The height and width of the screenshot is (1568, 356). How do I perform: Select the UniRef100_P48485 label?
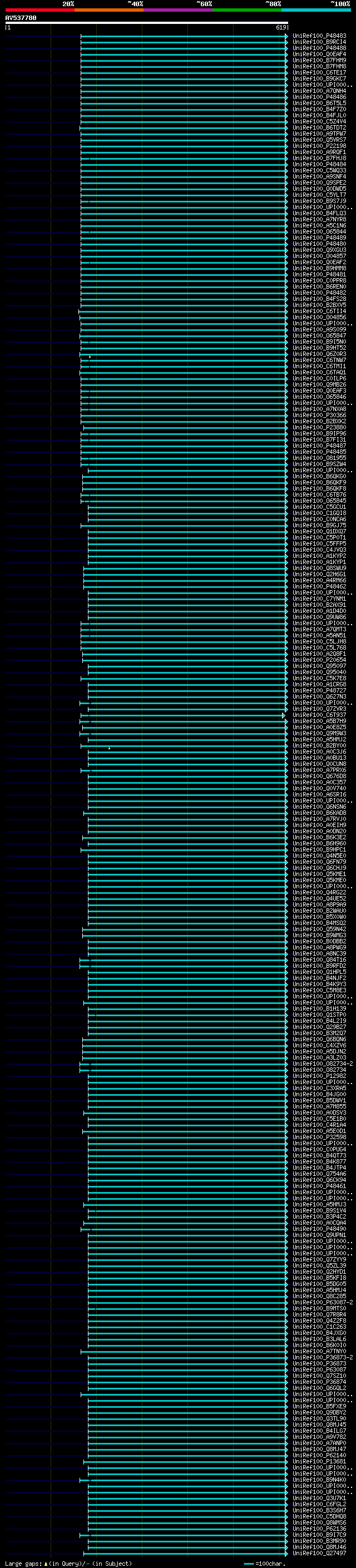pyautogui.click(x=319, y=452)
